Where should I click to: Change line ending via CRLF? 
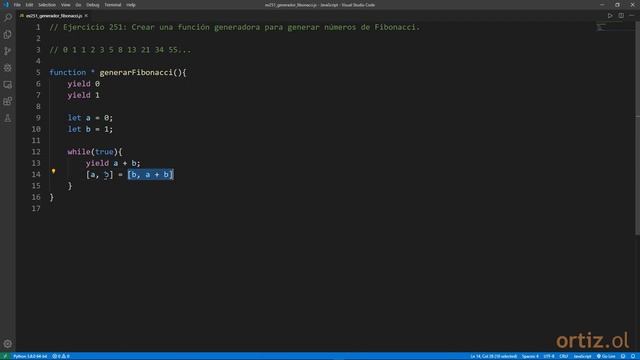click(x=564, y=356)
